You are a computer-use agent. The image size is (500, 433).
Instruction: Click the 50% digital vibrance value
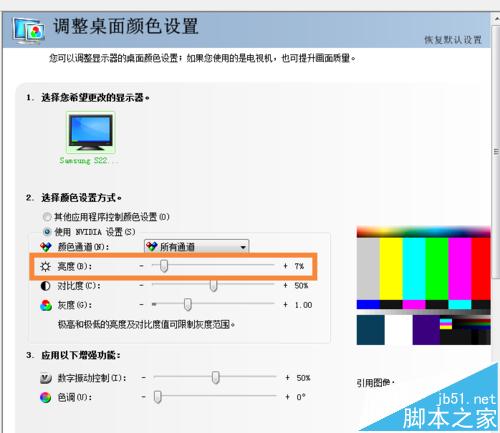click(x=303, y=378)
